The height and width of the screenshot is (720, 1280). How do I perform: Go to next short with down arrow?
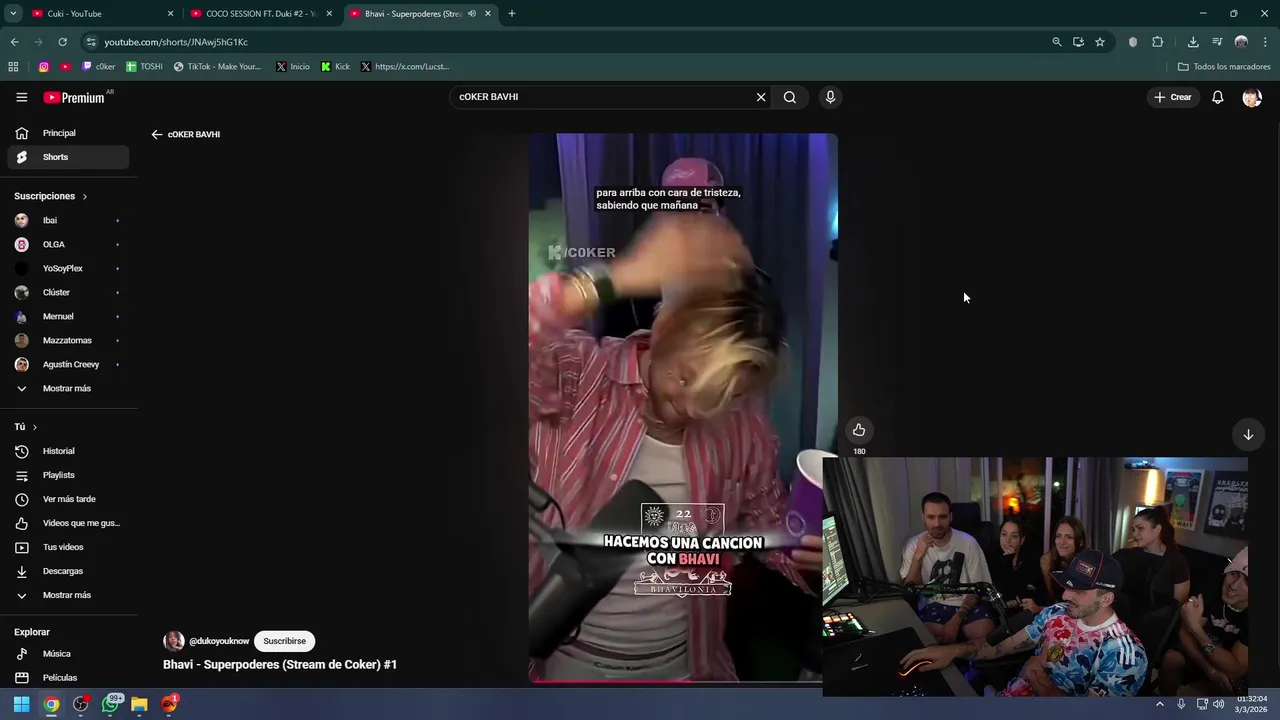click(x=1248, y=434)
